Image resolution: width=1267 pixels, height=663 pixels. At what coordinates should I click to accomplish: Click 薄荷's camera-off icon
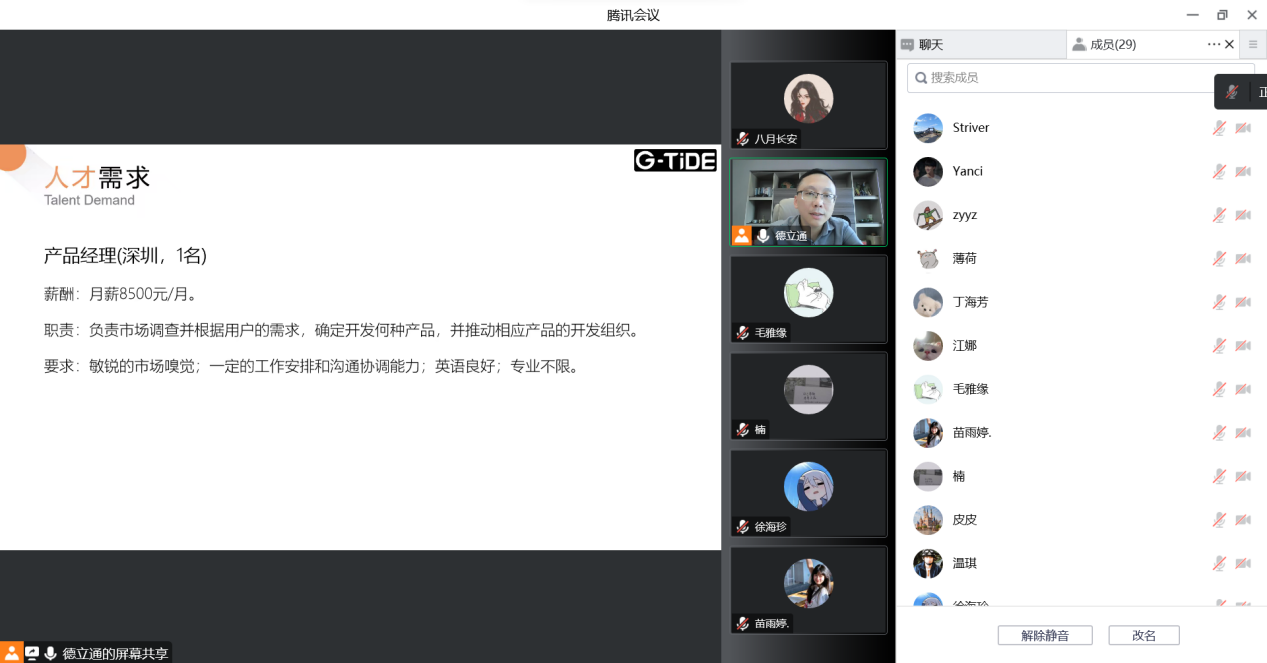pyautogui.click(x=1243, y=258)
